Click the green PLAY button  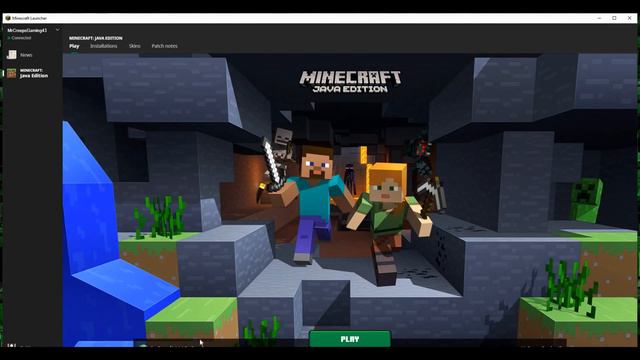[350, 339]
